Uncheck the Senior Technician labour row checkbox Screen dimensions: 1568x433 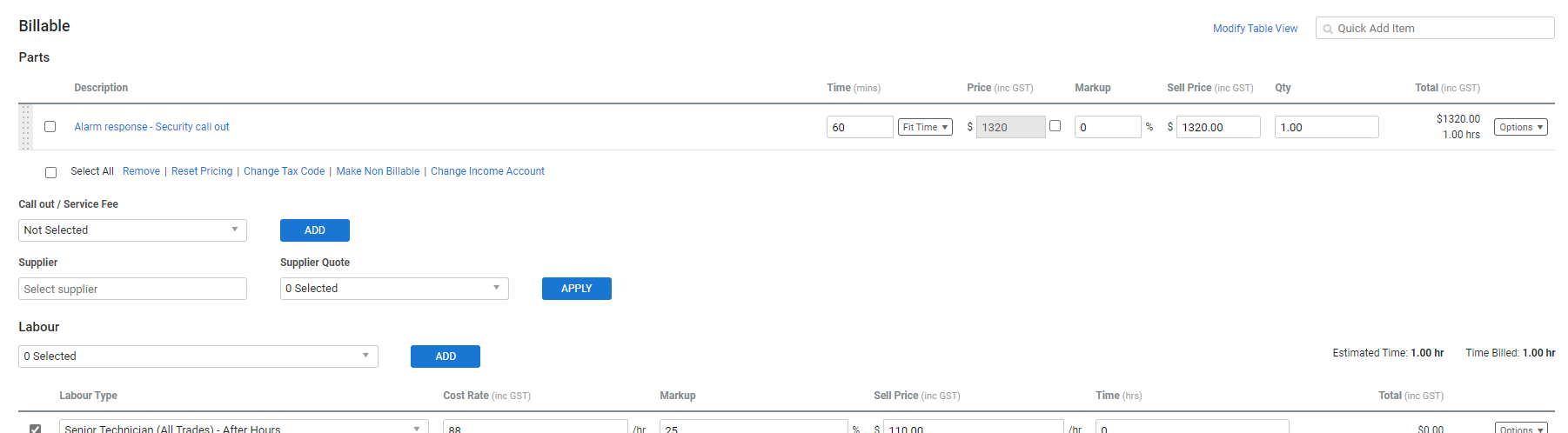[36, 429]
